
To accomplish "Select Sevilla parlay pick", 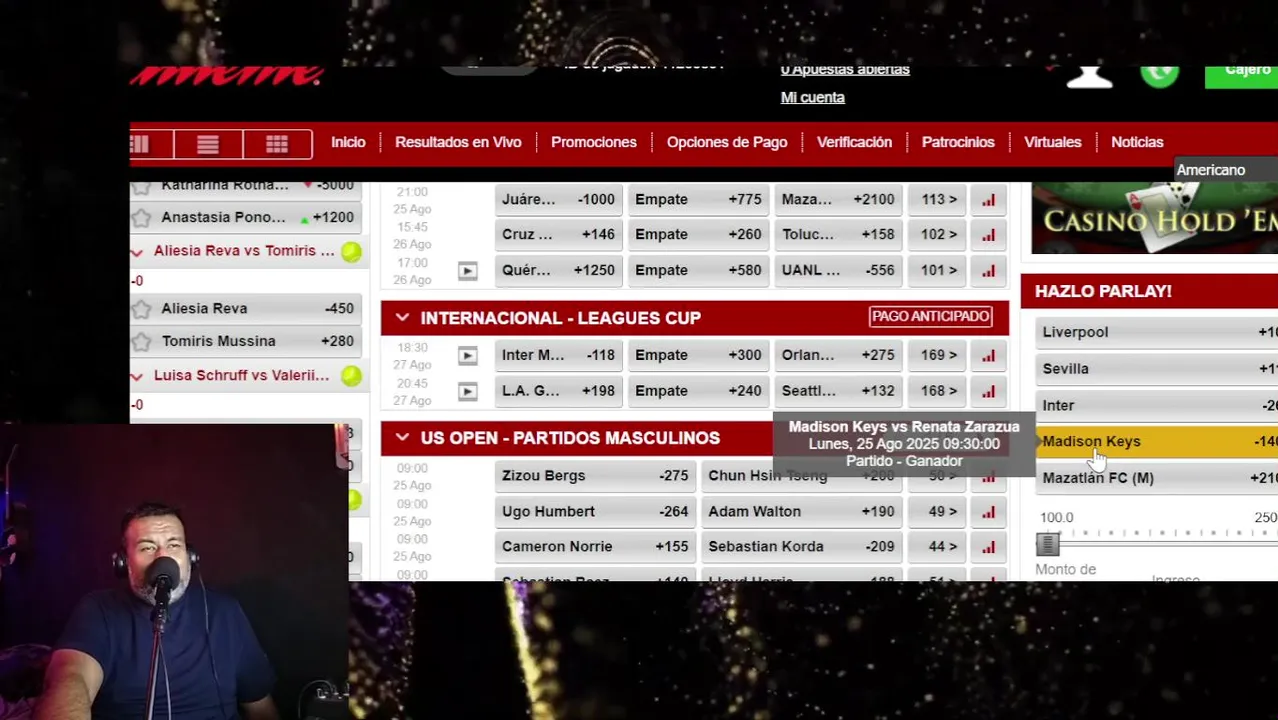I will tap(1157, 369).
